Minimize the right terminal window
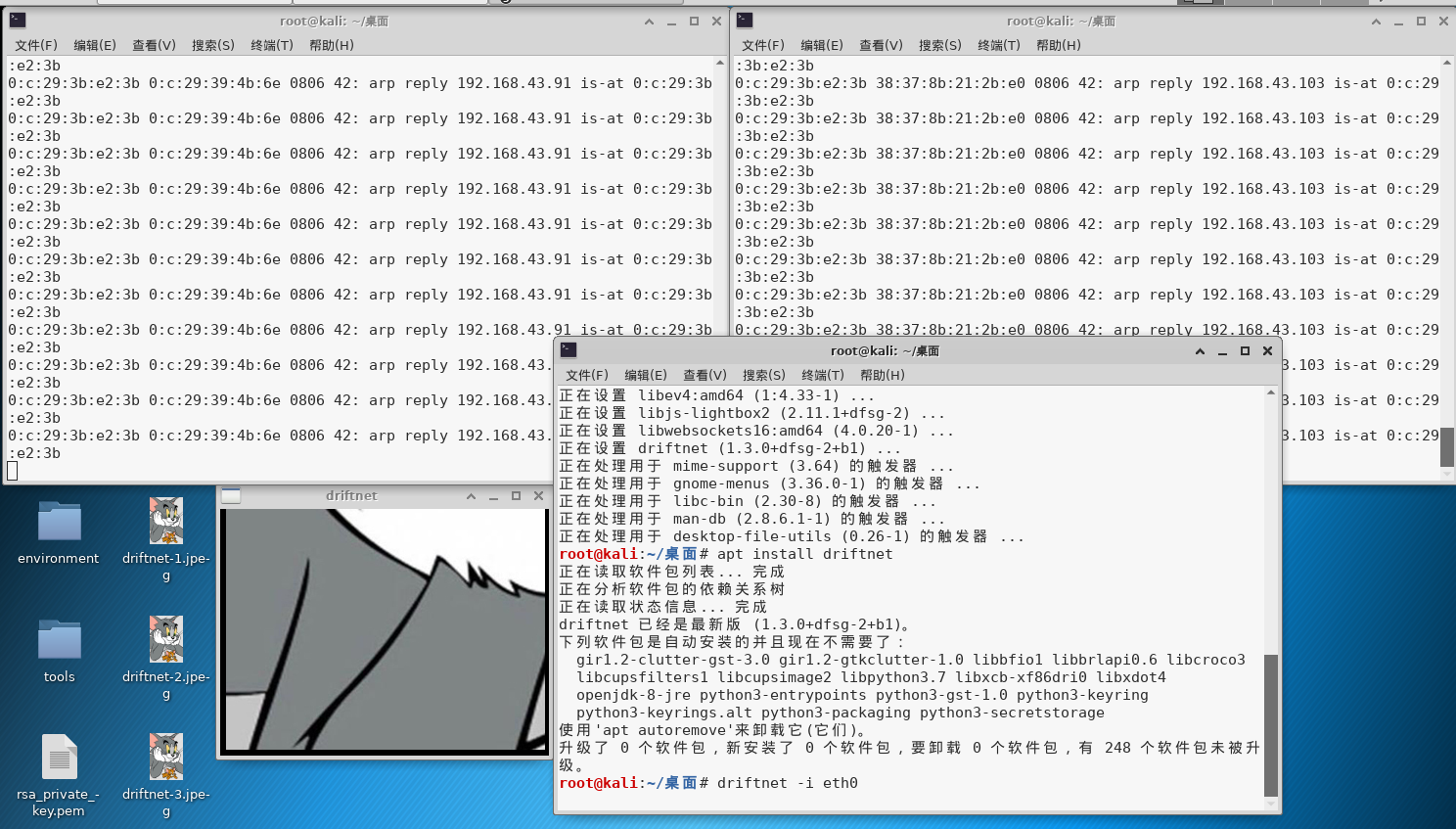1456x829 pixels. click(1398, 22)
